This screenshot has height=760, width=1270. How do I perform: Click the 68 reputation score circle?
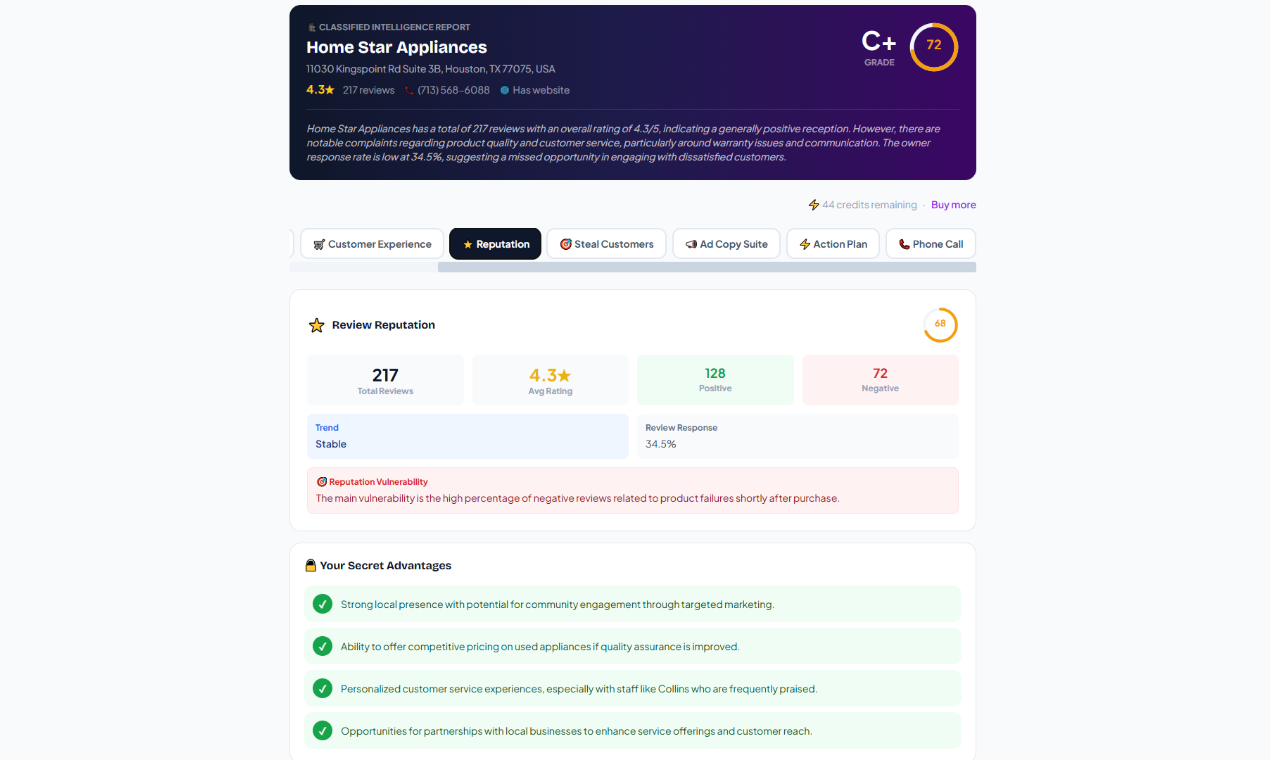click(x=940, y=324)
